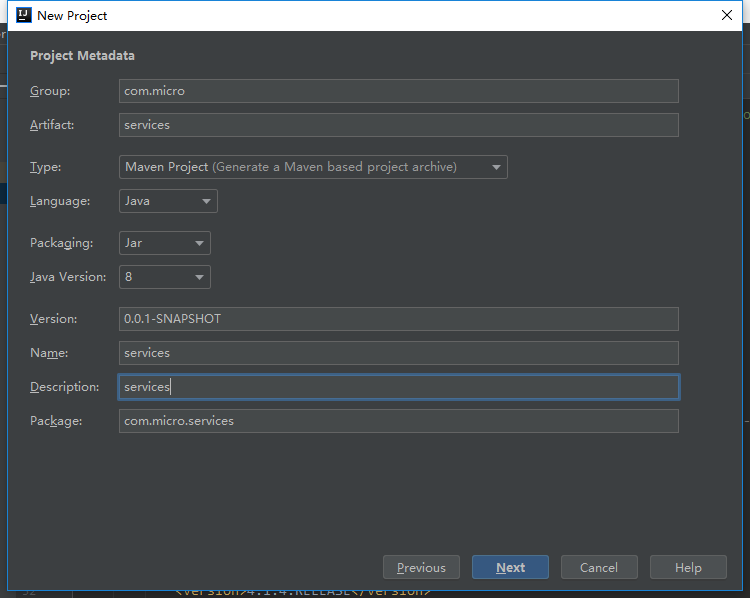This screenshot has width=750, height=598.
Task: Focus the Package field com.micro.services
Action: click(398, 421)
